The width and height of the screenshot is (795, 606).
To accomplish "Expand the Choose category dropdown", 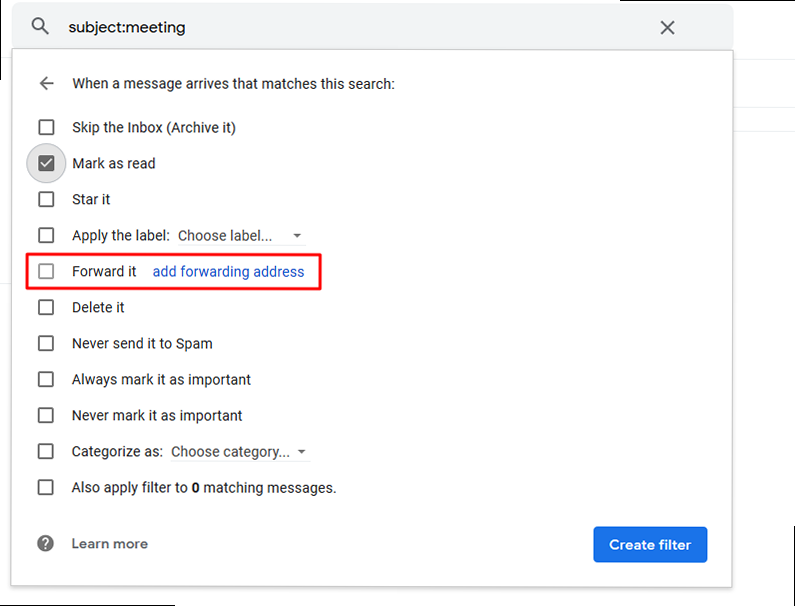I will coord(239,452).
